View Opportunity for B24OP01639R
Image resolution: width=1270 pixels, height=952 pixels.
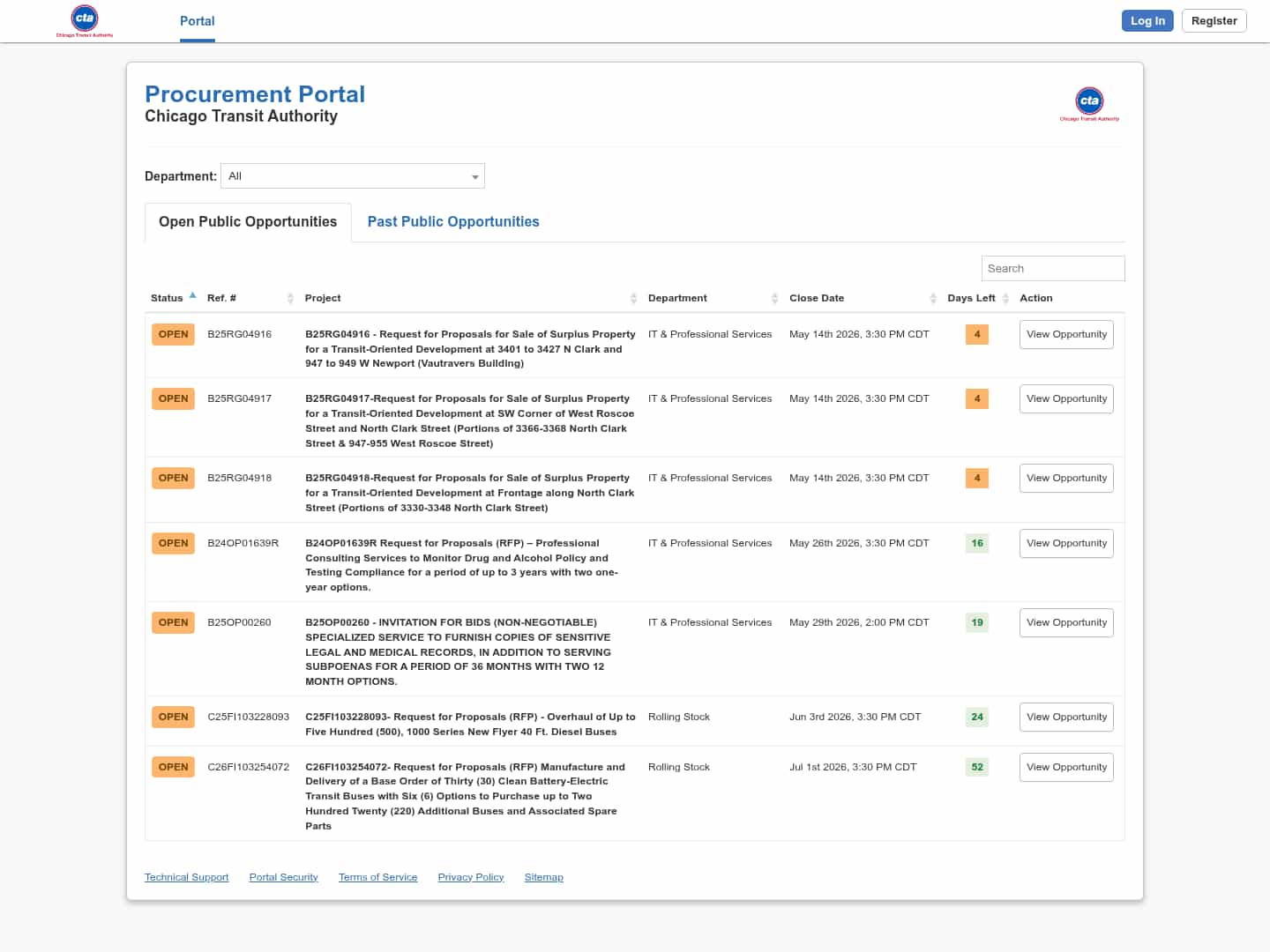coord(1066,544)
